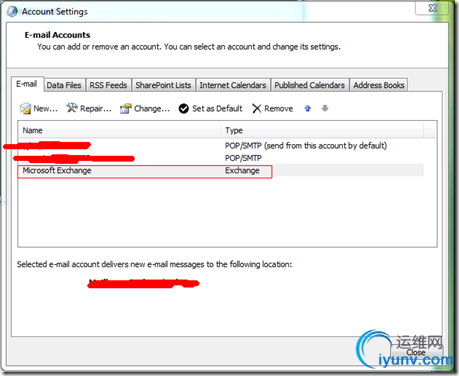Switch to Address Books tab
This screenshot has width=459, height=376.
(x=379, y=85)
